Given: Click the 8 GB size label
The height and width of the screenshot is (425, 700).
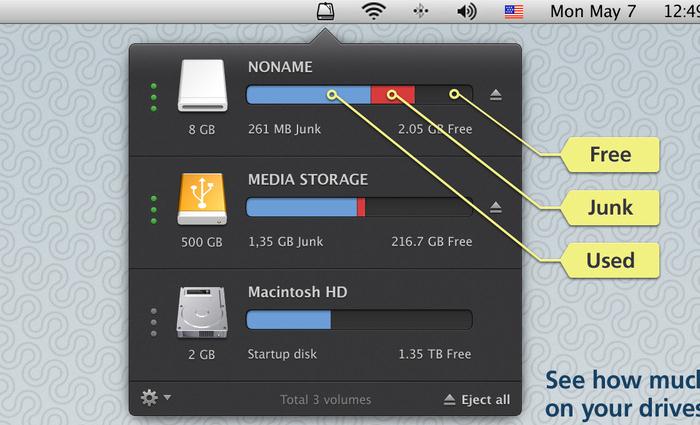Looking at the screenshot, I should pyautogui.click(x=202, y=129).
